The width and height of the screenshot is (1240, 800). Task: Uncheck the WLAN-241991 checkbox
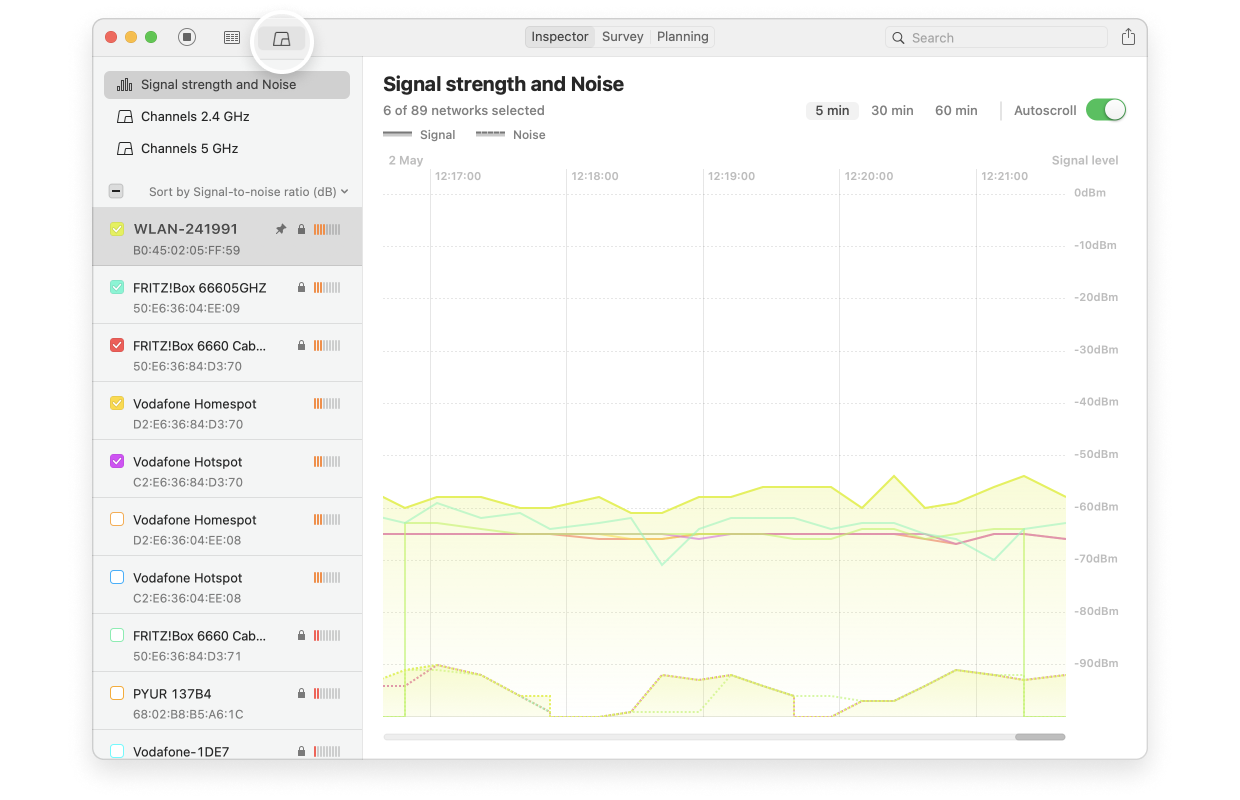click(116, 229)
